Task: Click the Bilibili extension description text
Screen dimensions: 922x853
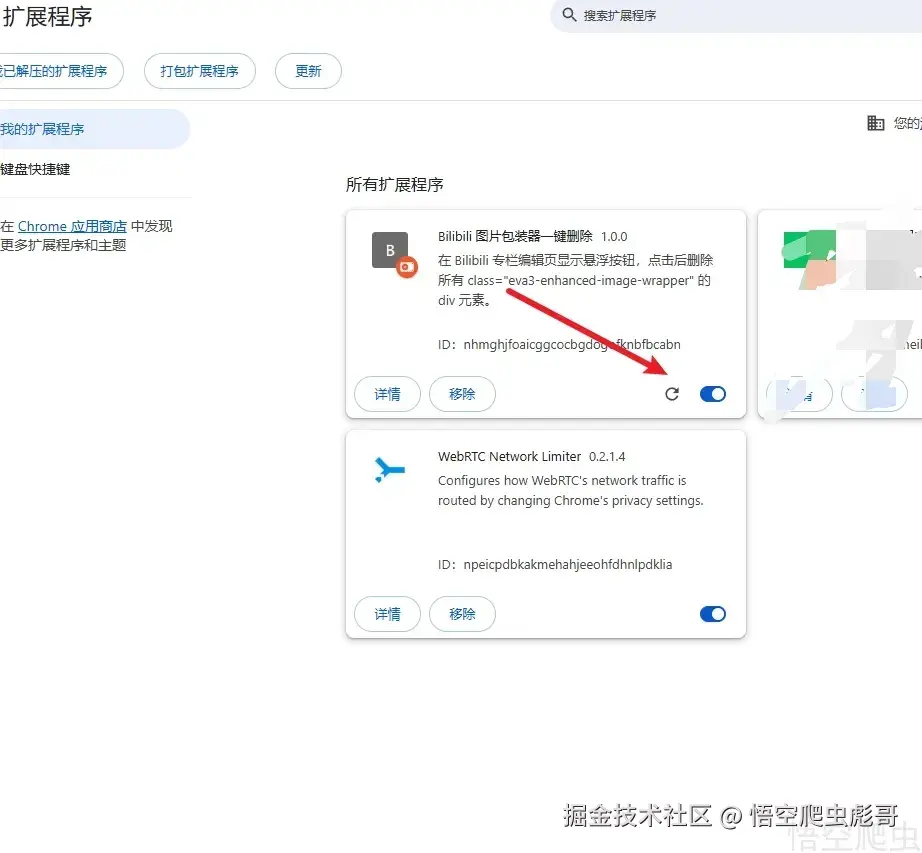Action: coord(575,280)
